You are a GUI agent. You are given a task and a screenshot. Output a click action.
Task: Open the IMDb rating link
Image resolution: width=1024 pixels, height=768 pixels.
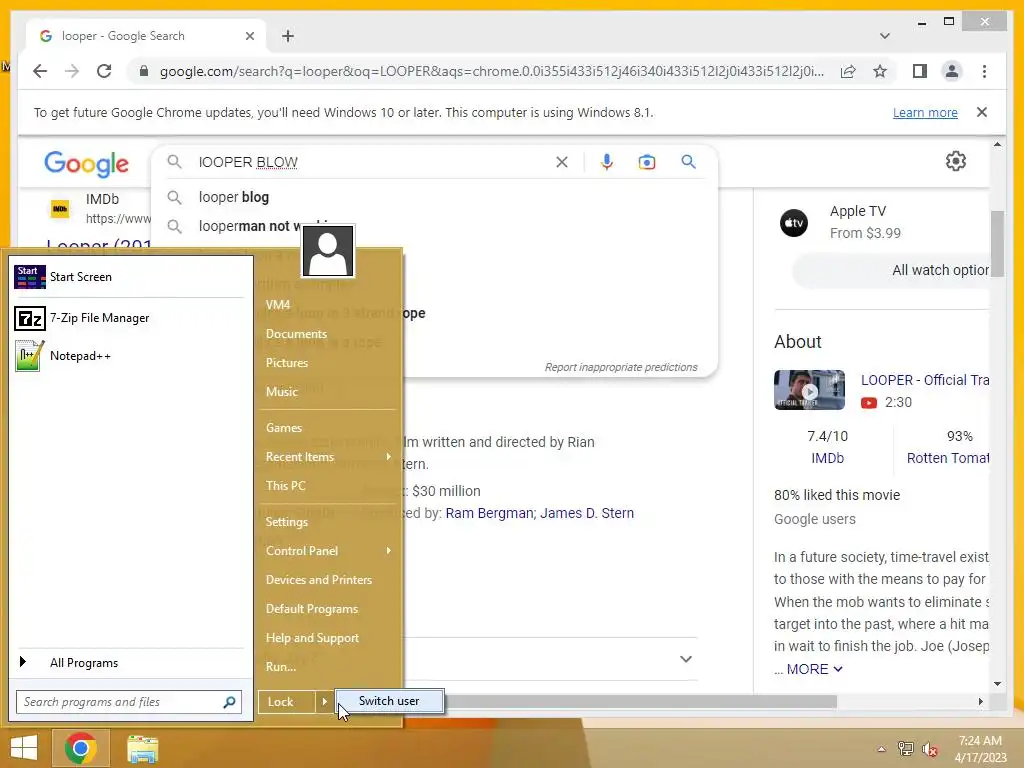[x=827, y=458]
